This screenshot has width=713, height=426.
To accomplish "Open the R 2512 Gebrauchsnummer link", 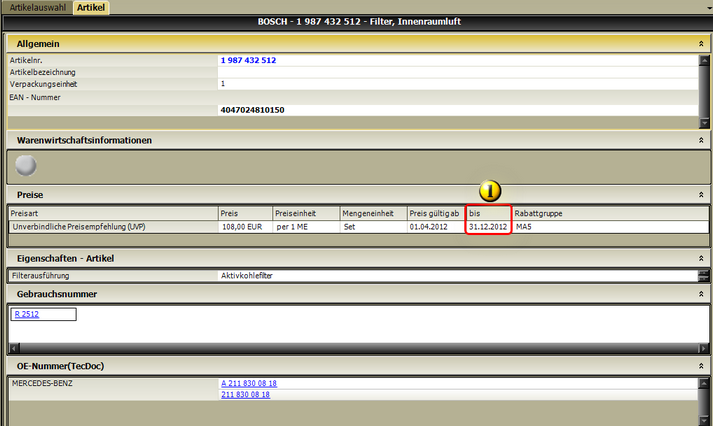I will click(27, 314).
